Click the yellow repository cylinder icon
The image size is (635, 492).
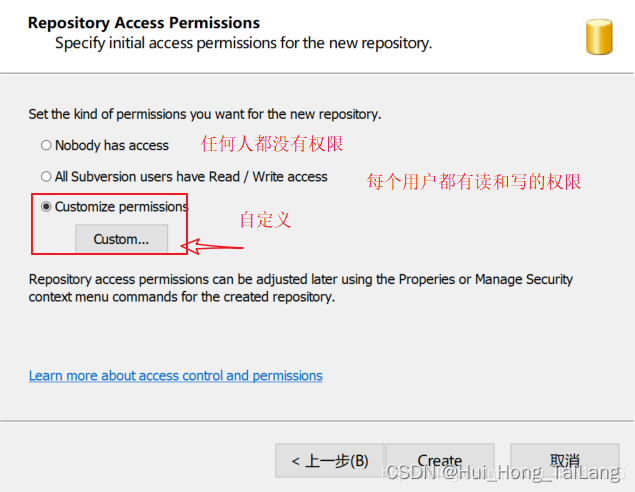pos(599,37)
